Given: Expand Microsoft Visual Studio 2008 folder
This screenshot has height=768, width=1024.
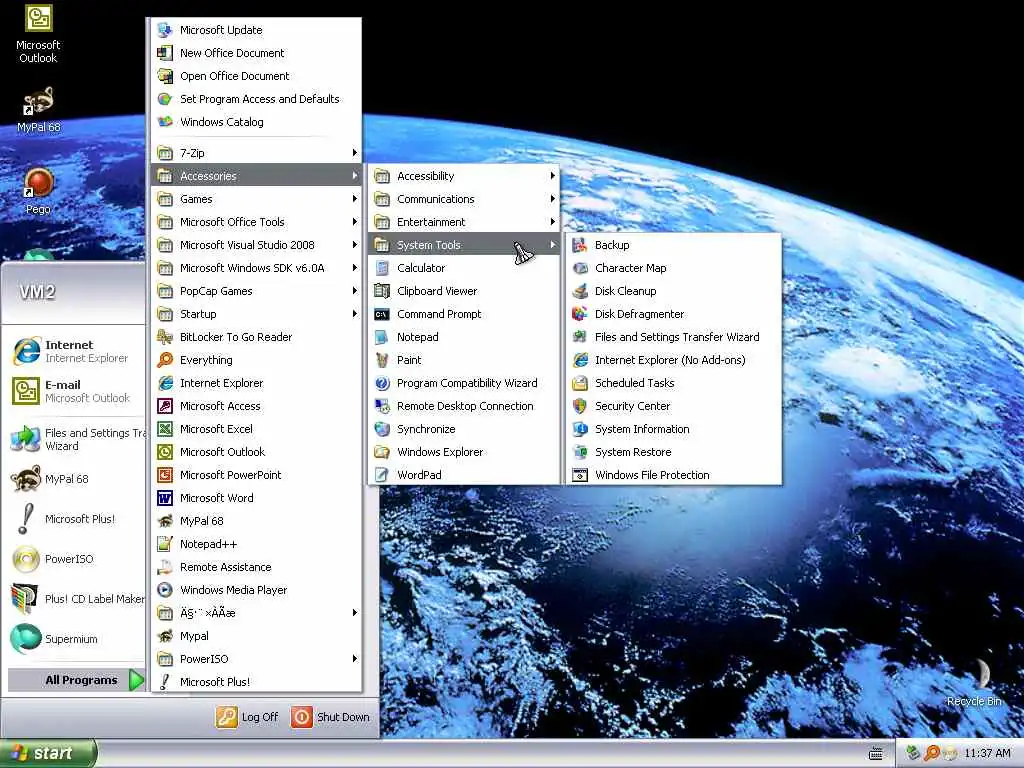Looking at the screenshot, I should pyautogui.click(x=256, y=245).
